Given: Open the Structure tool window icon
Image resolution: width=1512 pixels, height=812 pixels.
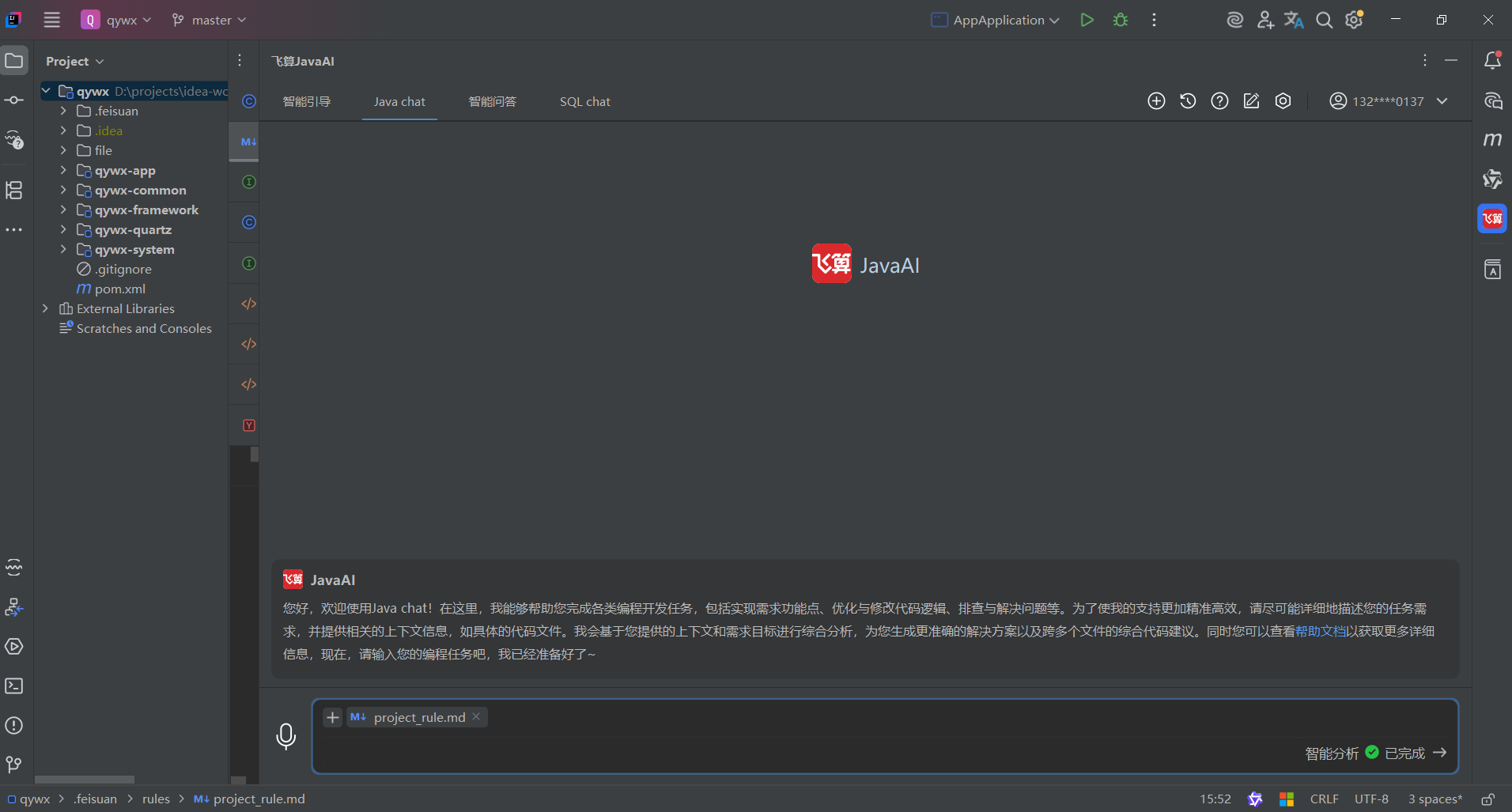Looking at the screenshot, I should click(14, 190).
